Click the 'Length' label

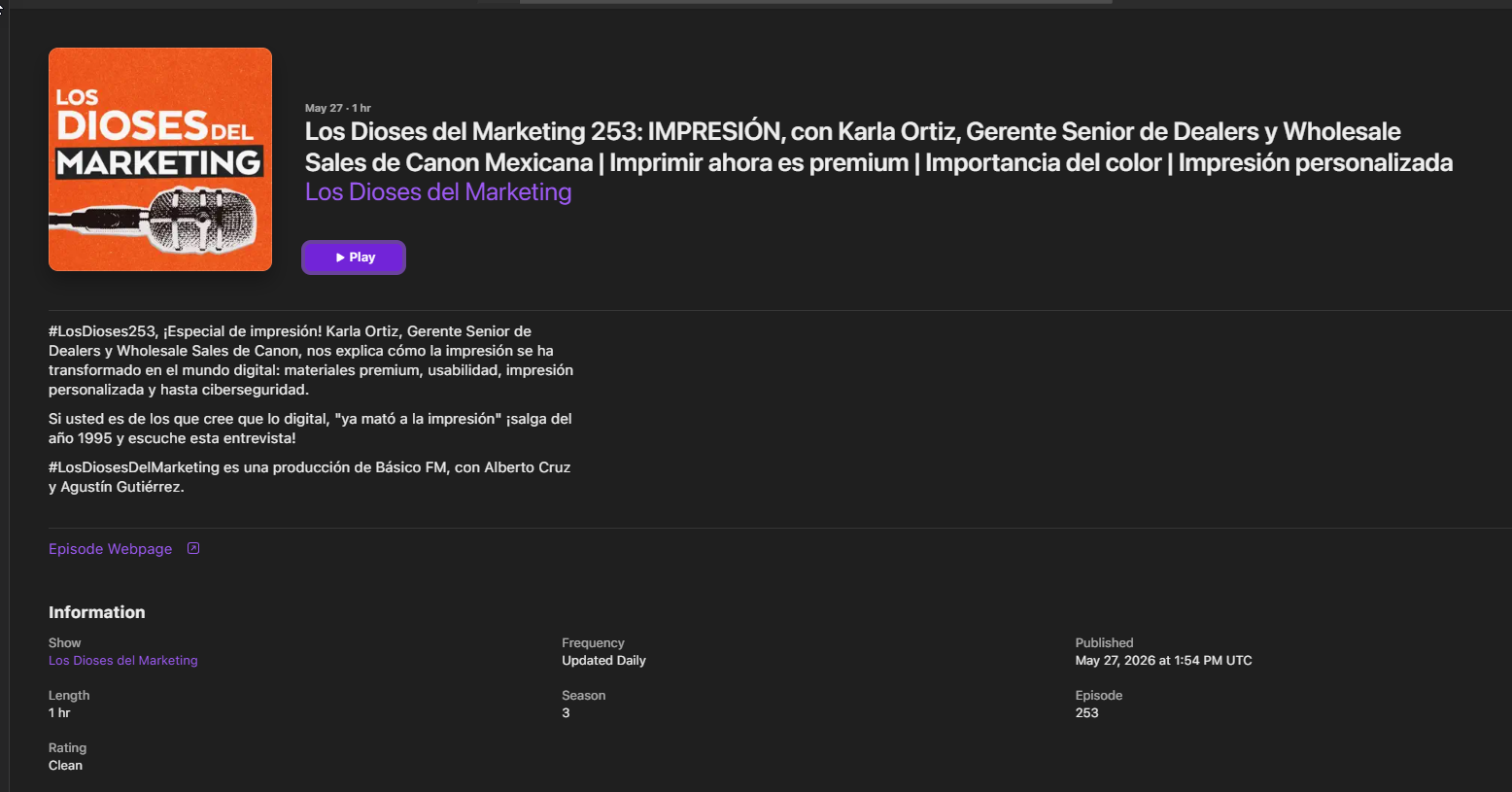click(69, 696)
